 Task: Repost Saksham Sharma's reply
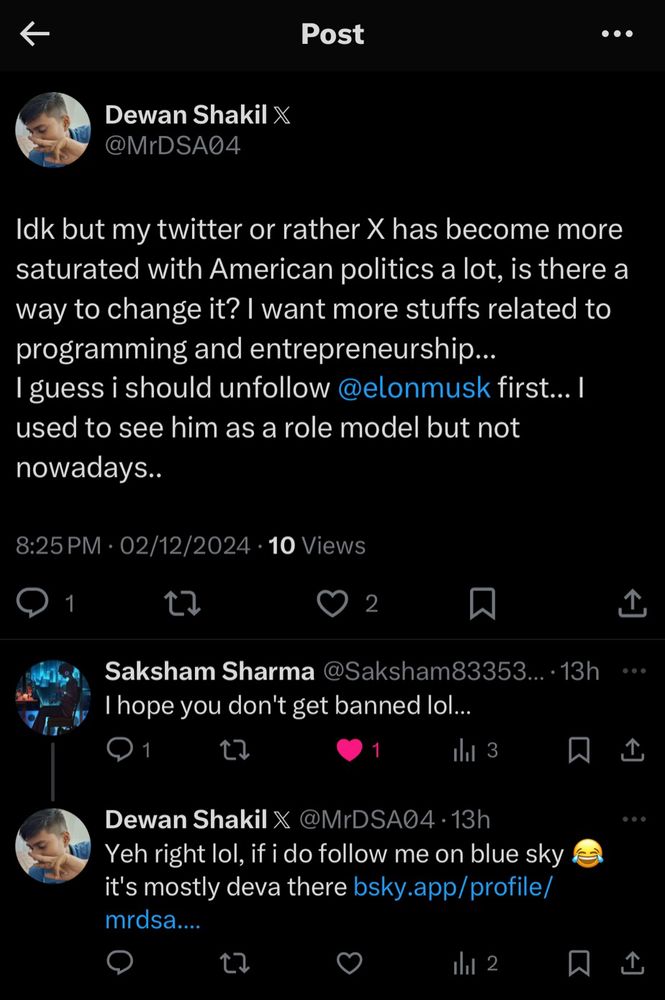(233, 750)
